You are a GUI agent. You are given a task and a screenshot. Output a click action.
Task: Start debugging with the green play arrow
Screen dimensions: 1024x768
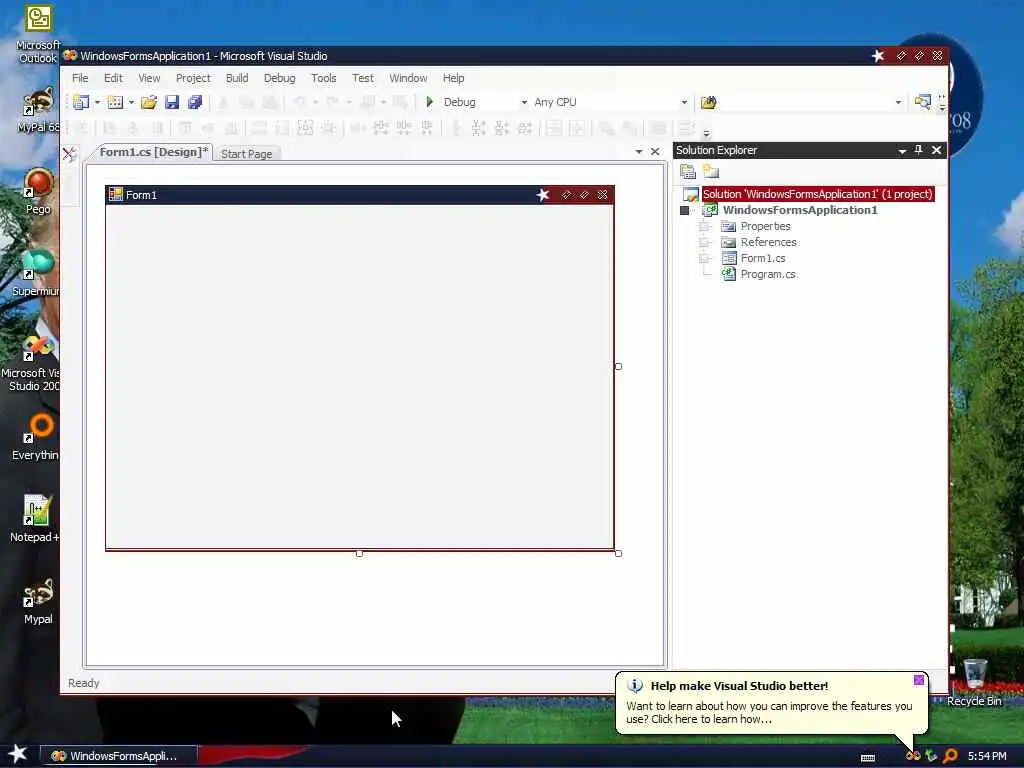(x=429, y=102)
